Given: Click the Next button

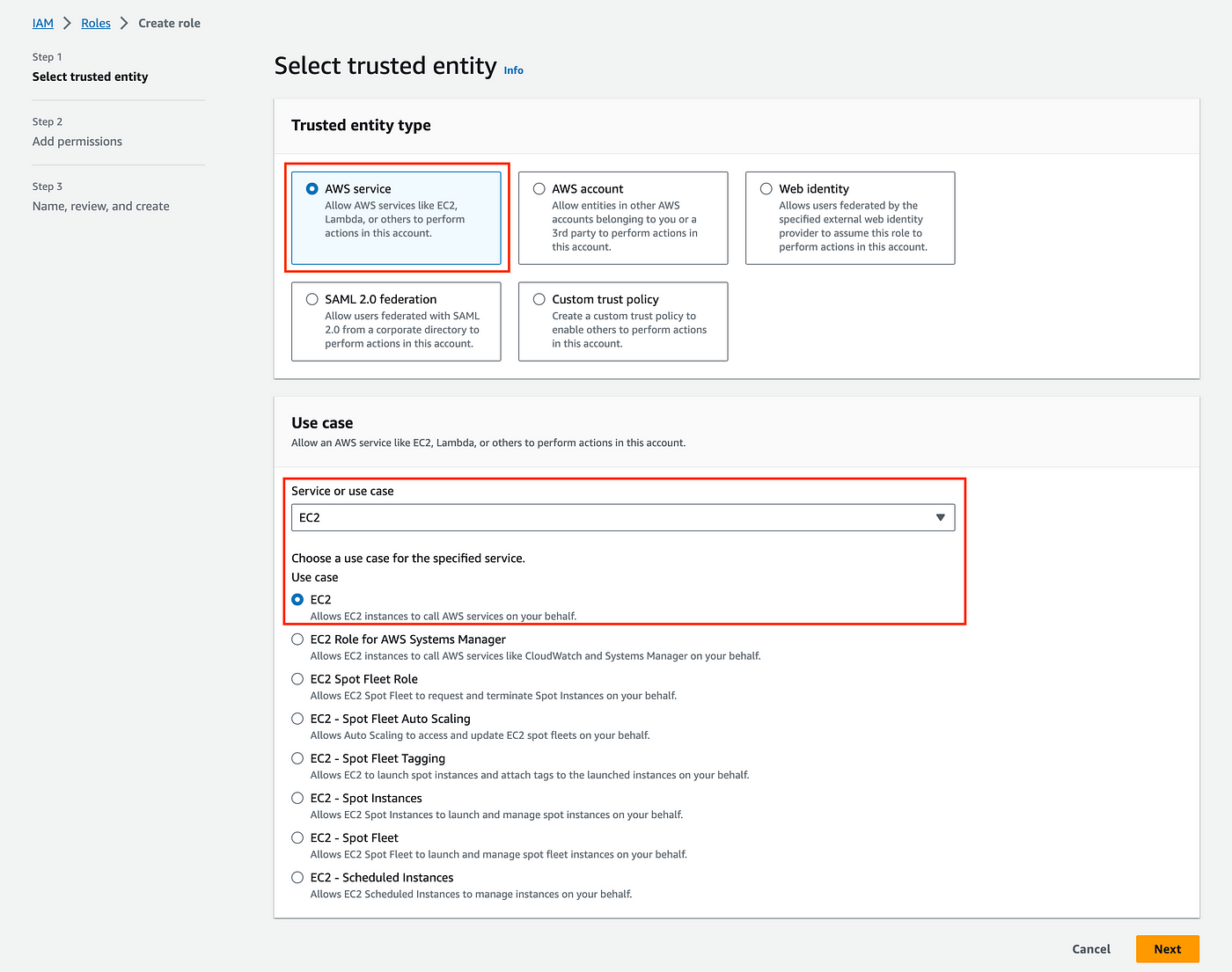Looking at the screenshot, I should [x=1168, y=949].
